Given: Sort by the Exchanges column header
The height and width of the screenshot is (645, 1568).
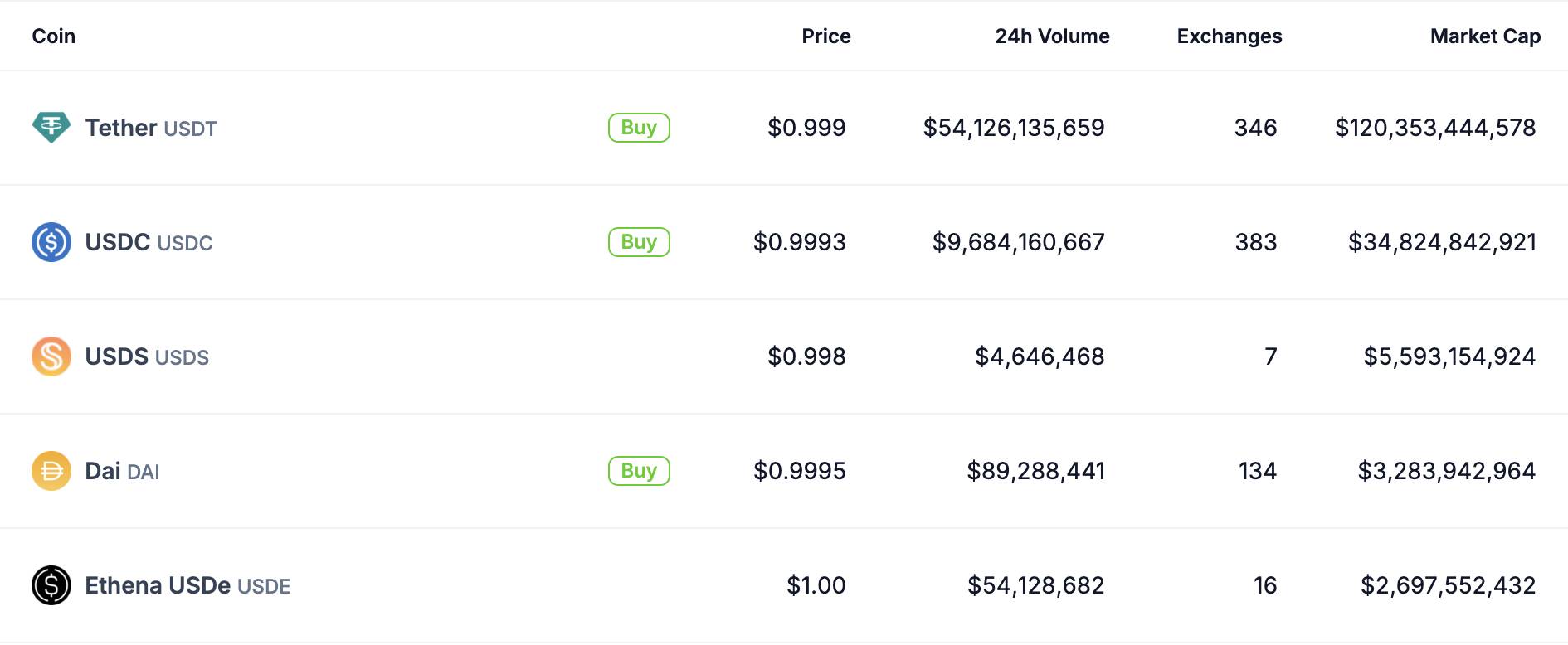Looking at the screenshot, I should pyautogui.click(x=1230, y=36).
